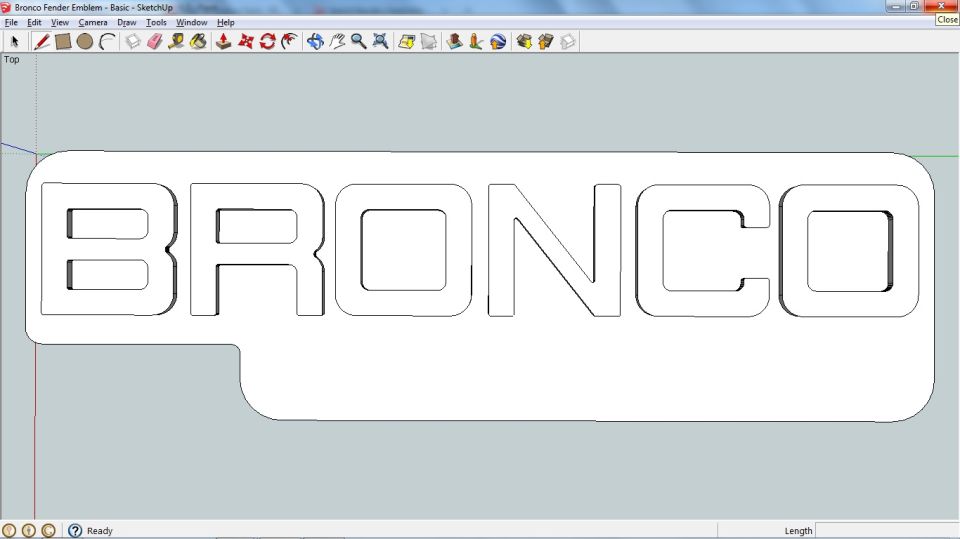Open the Draw menu
Screen dimensions: 960x539
tap(127, 23)
